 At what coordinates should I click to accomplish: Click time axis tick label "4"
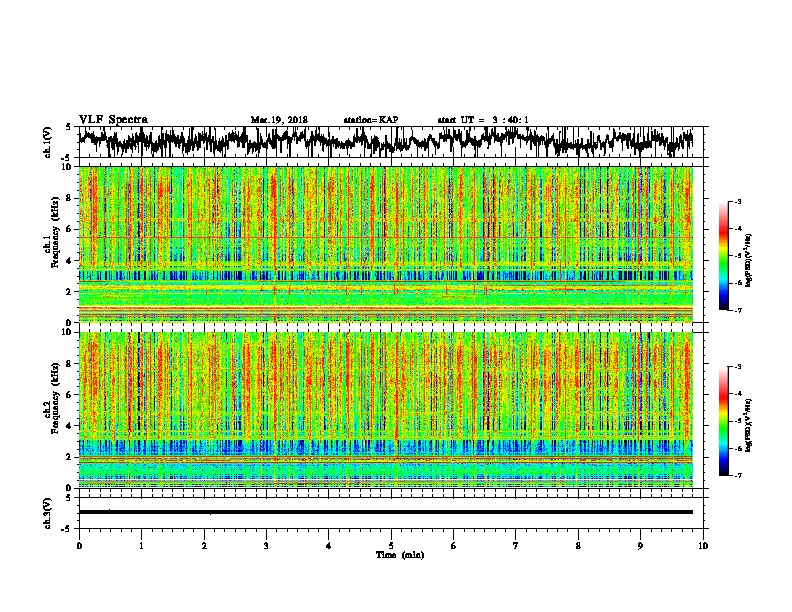click(329, 546)
